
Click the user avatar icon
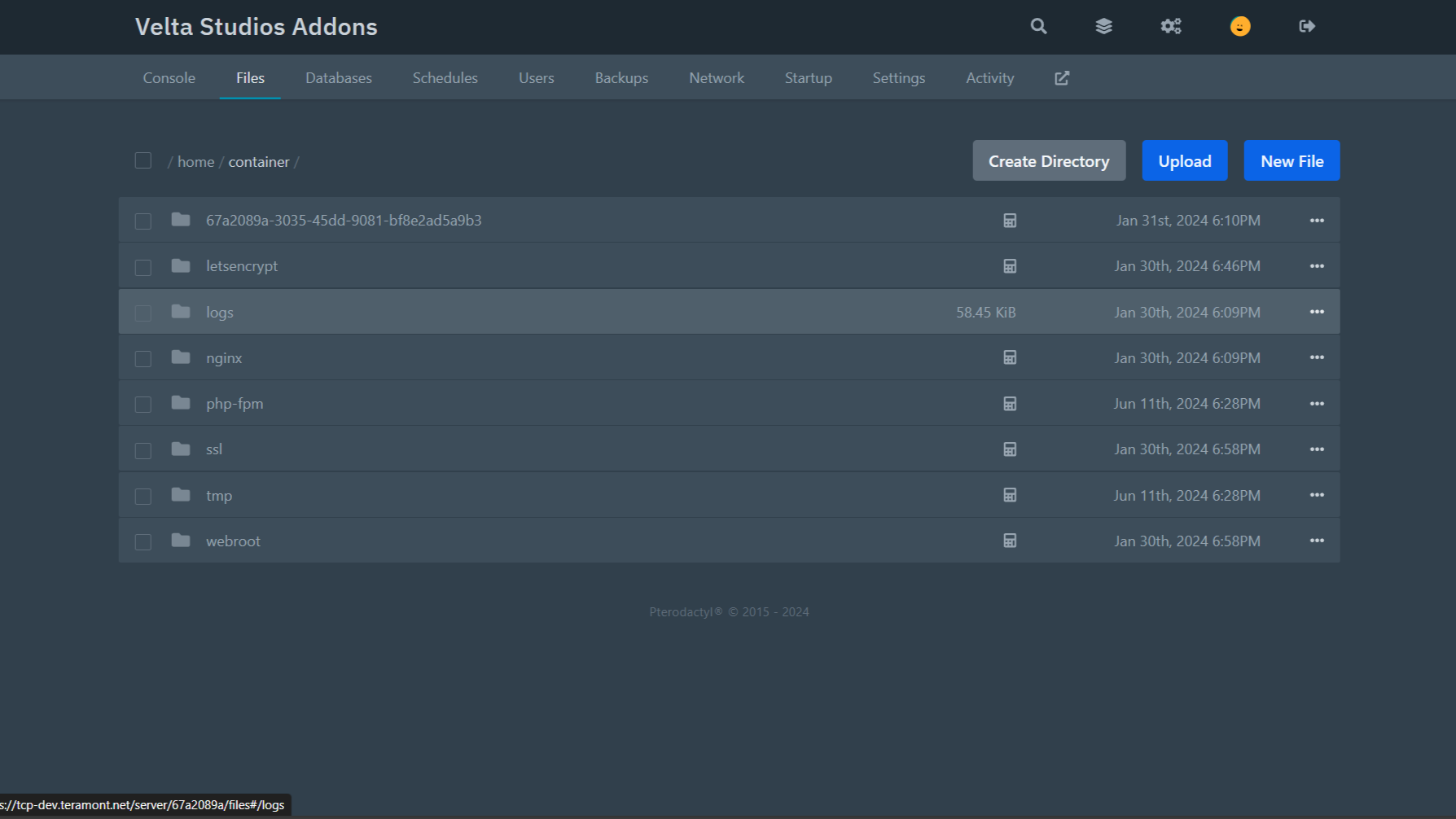[x=1239, y=26]
